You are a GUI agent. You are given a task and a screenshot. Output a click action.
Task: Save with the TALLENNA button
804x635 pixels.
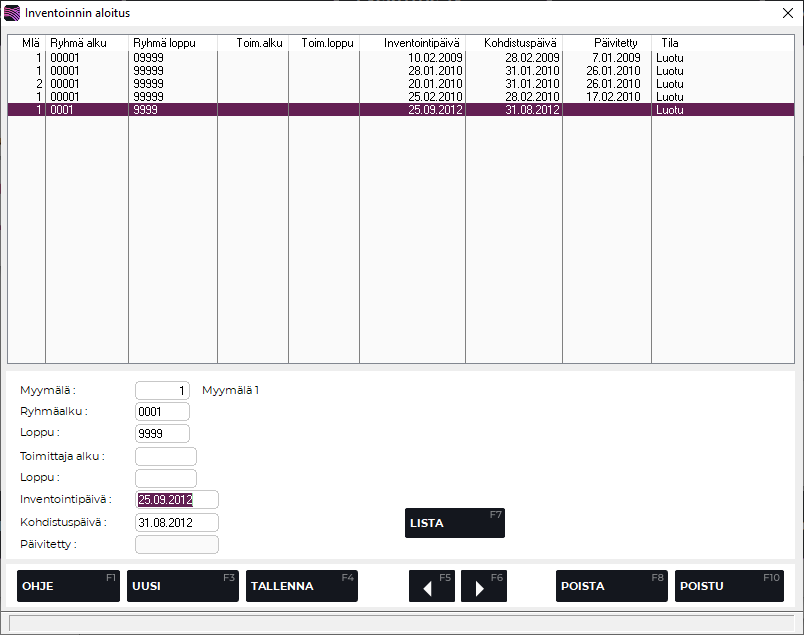click(301, 586)
